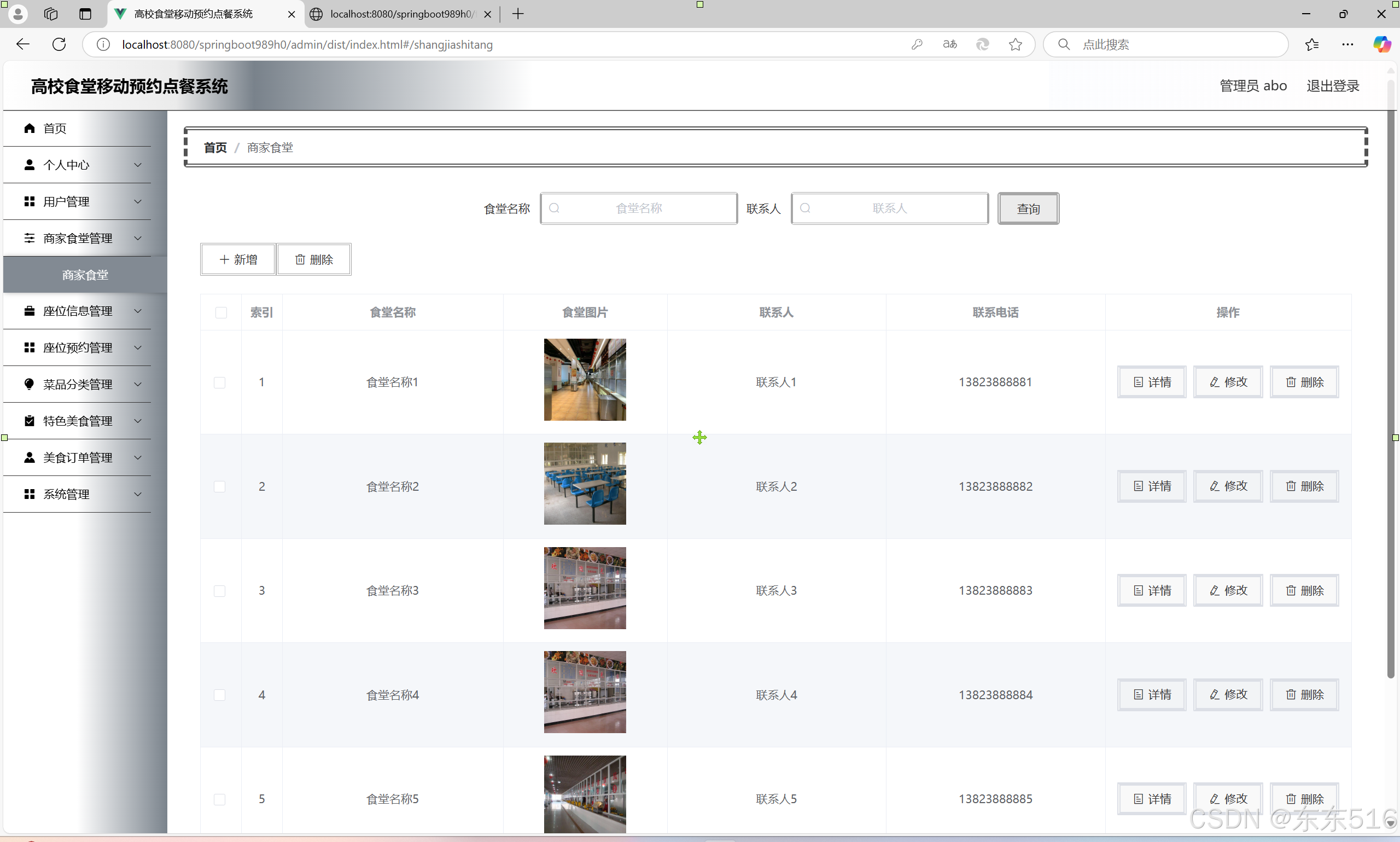Image resolution: width=1400 pixels, height=842 pixels.
Task: Click the 查询 search button
Action: point(1028,209)
